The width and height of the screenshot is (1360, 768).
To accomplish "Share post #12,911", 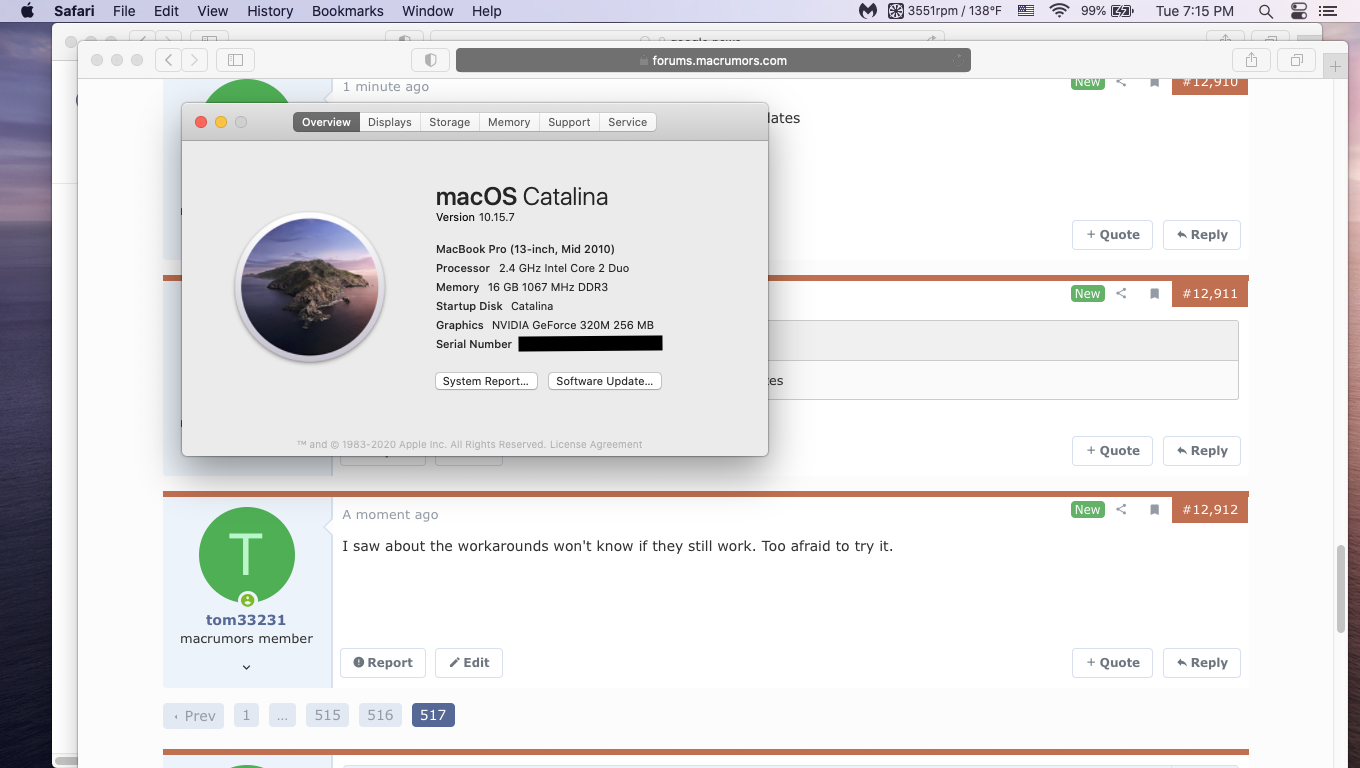I will (x=1121, y=294).
